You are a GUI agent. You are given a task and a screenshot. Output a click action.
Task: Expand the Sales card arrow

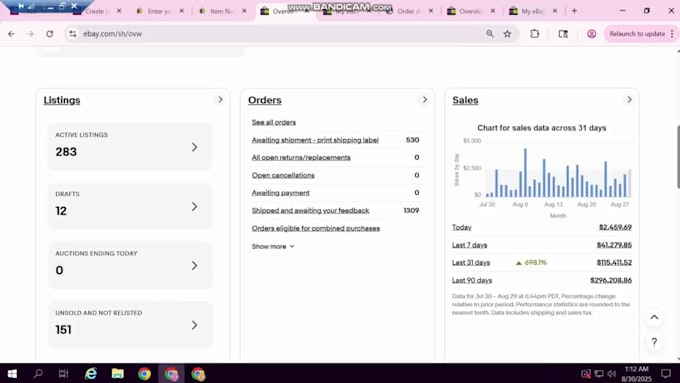pyautogui.click(x=629, y=100)
